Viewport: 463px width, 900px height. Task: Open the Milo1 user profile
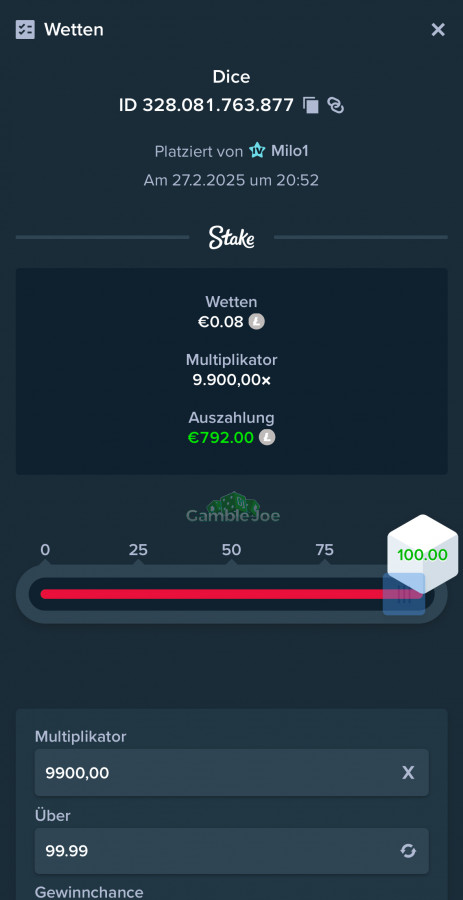290,151
